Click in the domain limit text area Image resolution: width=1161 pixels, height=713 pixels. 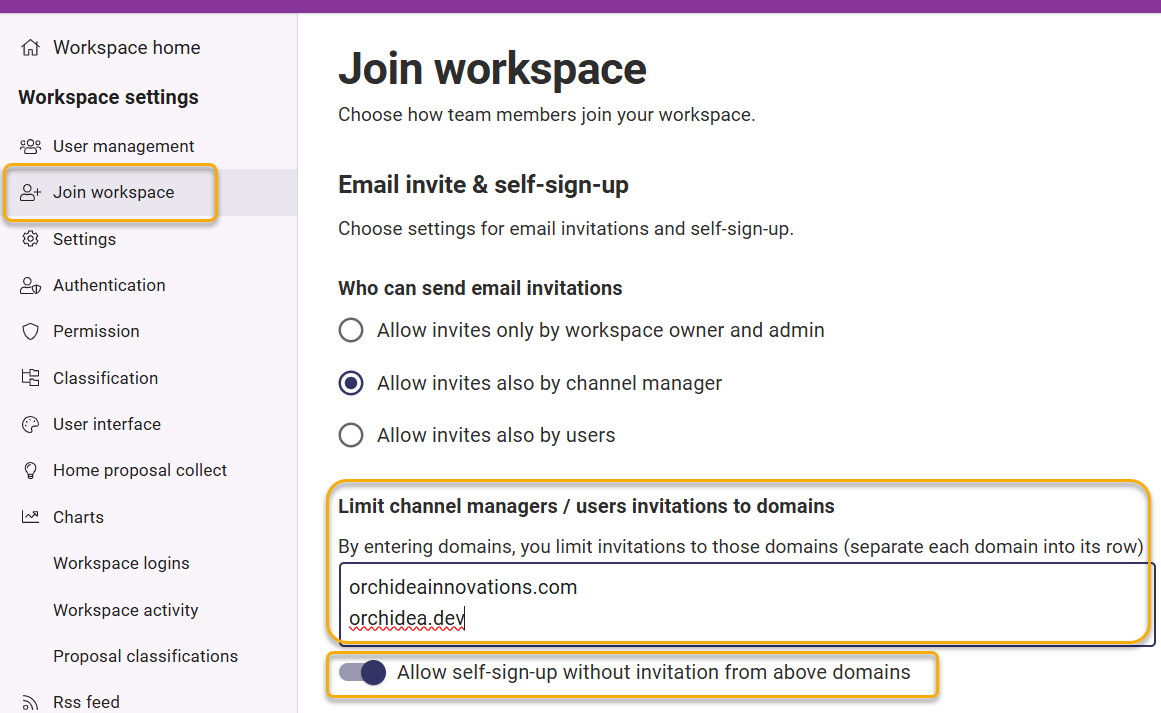point(740,602)
